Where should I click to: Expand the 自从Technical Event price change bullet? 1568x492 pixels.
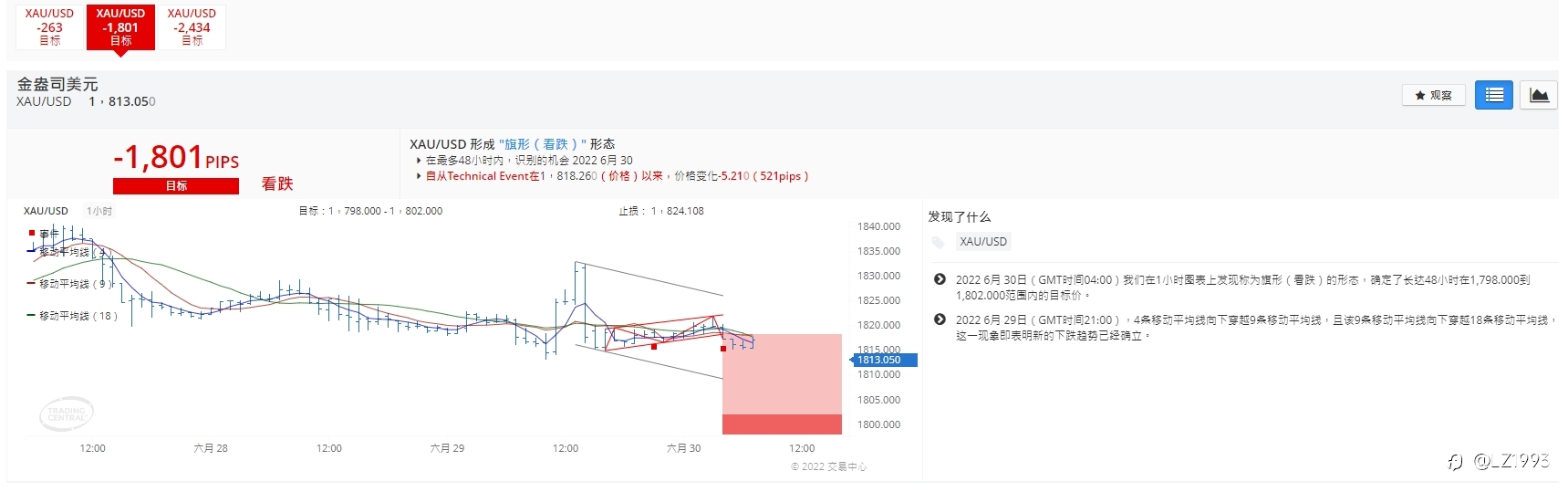point(613,176)
